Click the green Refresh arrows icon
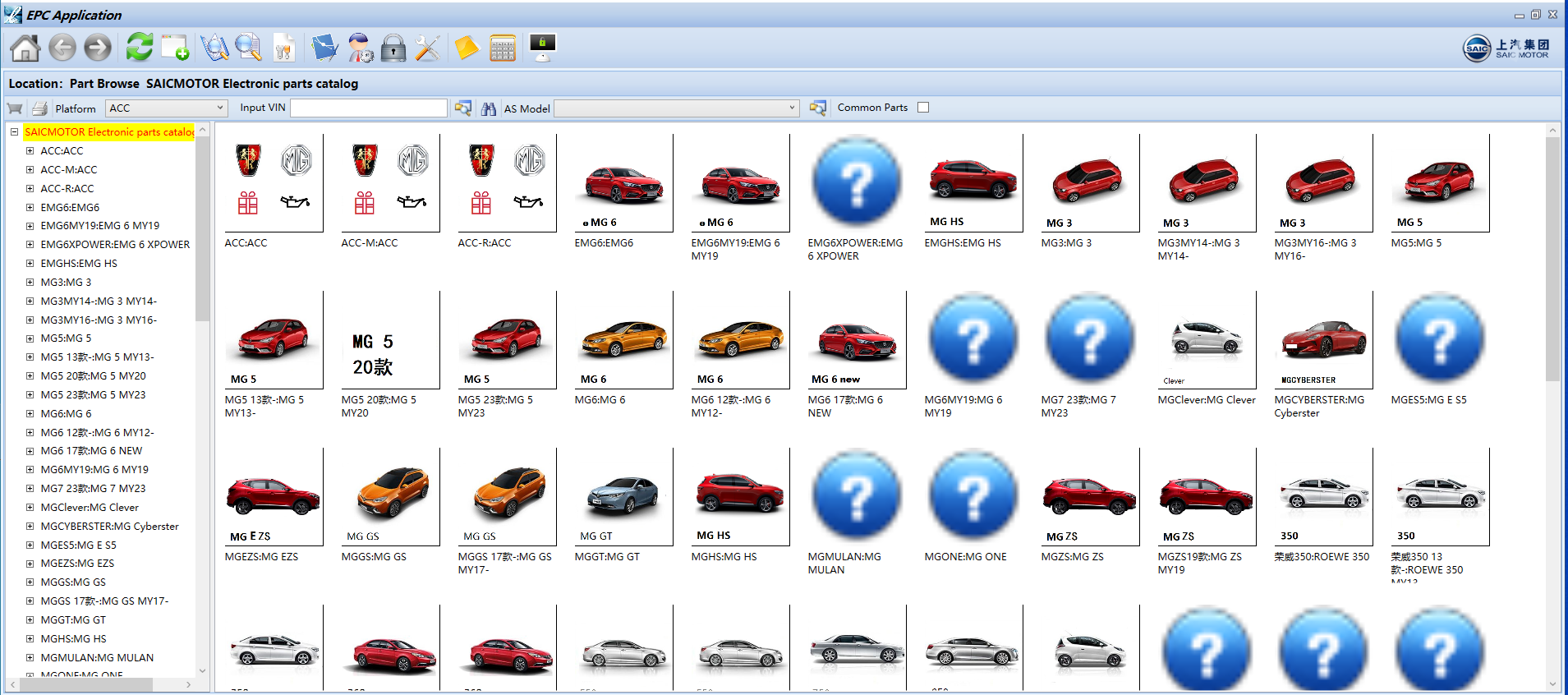The image size is (1568, 695). [x=139, y=48]
